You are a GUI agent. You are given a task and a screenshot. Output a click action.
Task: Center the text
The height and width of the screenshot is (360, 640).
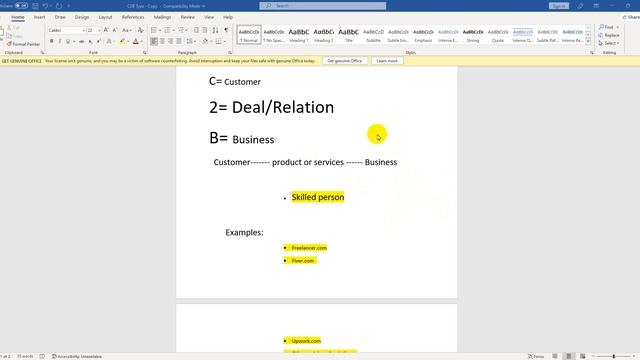[x=162, y=41]
